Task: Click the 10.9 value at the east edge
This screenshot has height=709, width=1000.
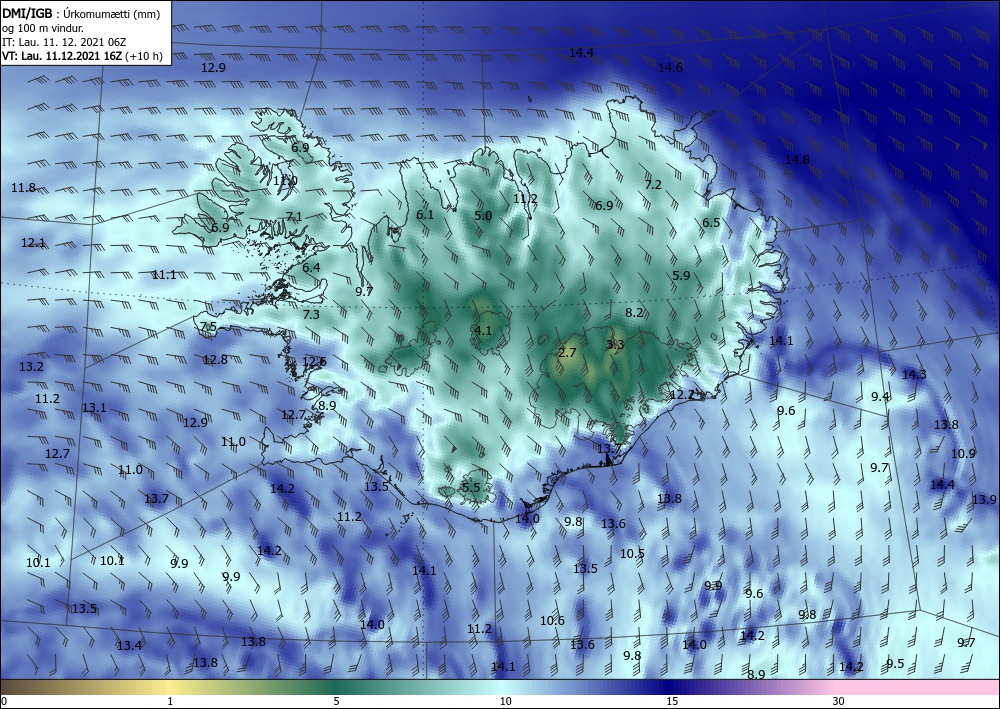Action: pyautogui.click(x=964, y=454)
